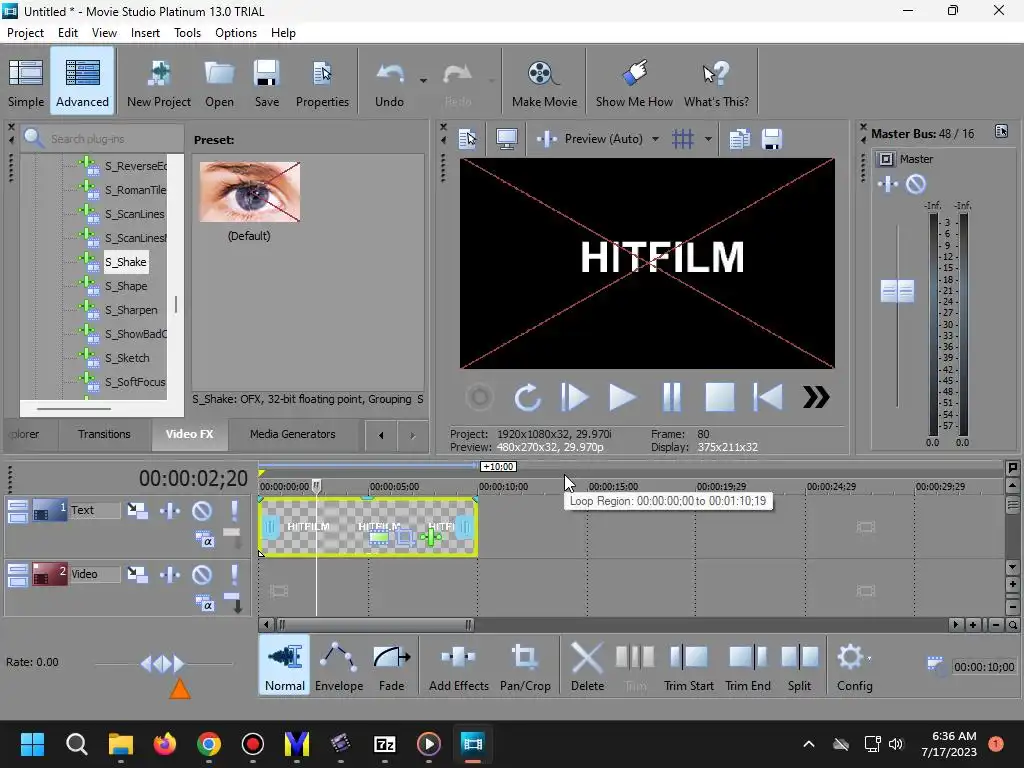Image resolution: width=1024 pixels, height=768 pixels.
Task: Solo the Text track
Action: click(x=234, y=510)
